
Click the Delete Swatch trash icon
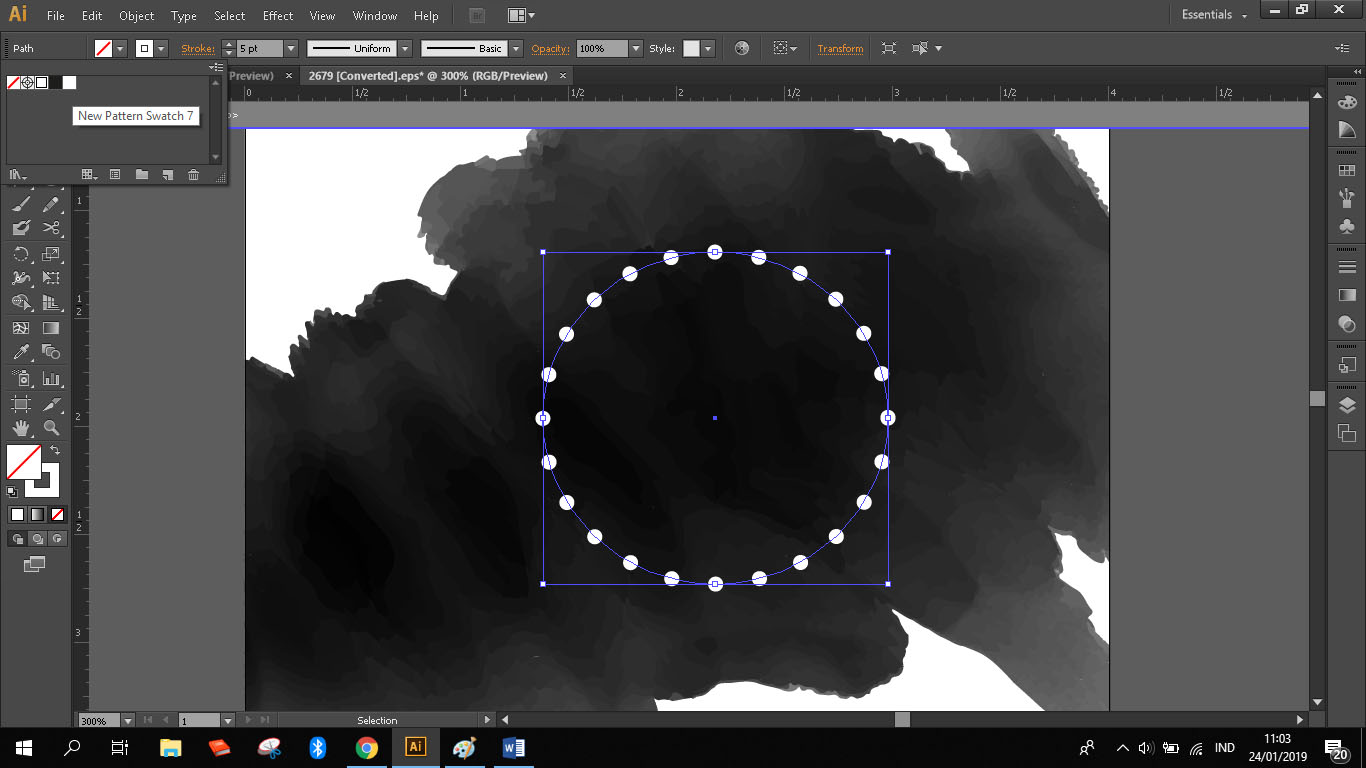tap(193, 175)
